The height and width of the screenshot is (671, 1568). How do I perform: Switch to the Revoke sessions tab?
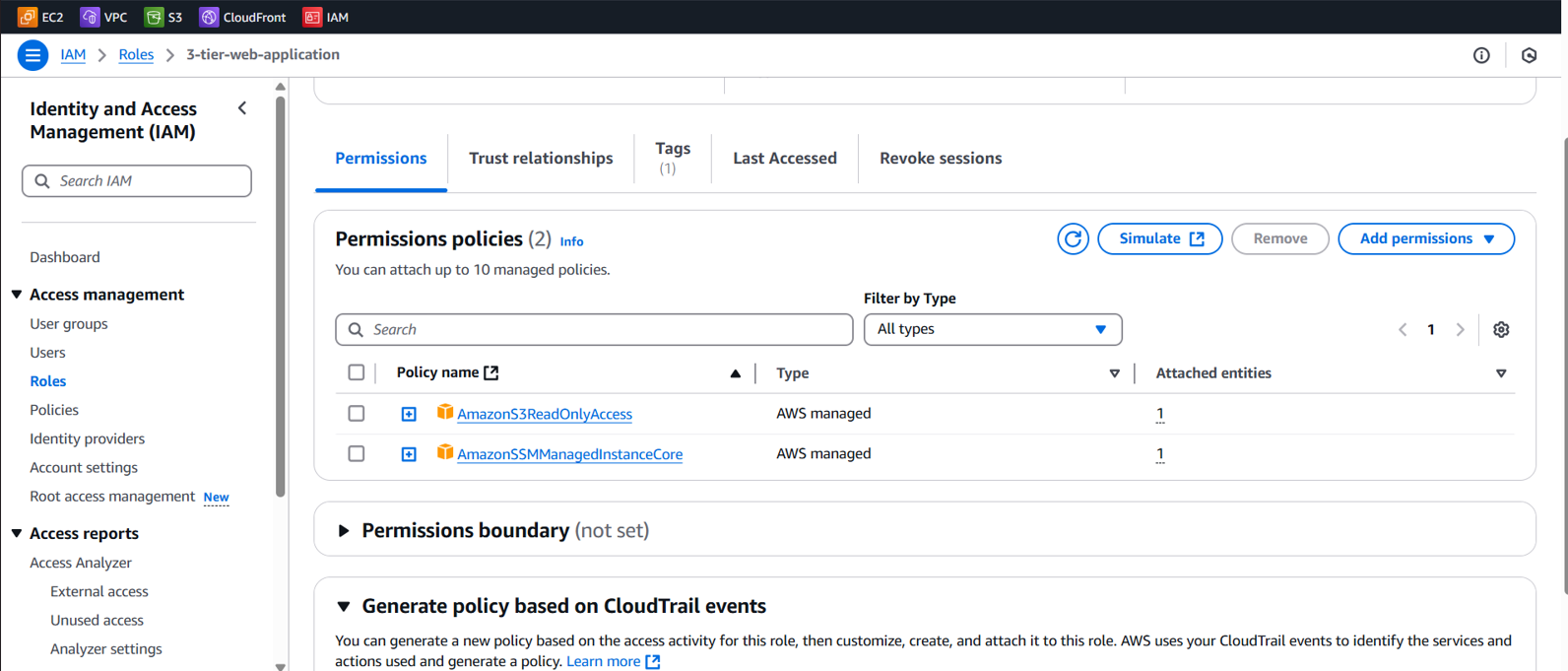941,158
